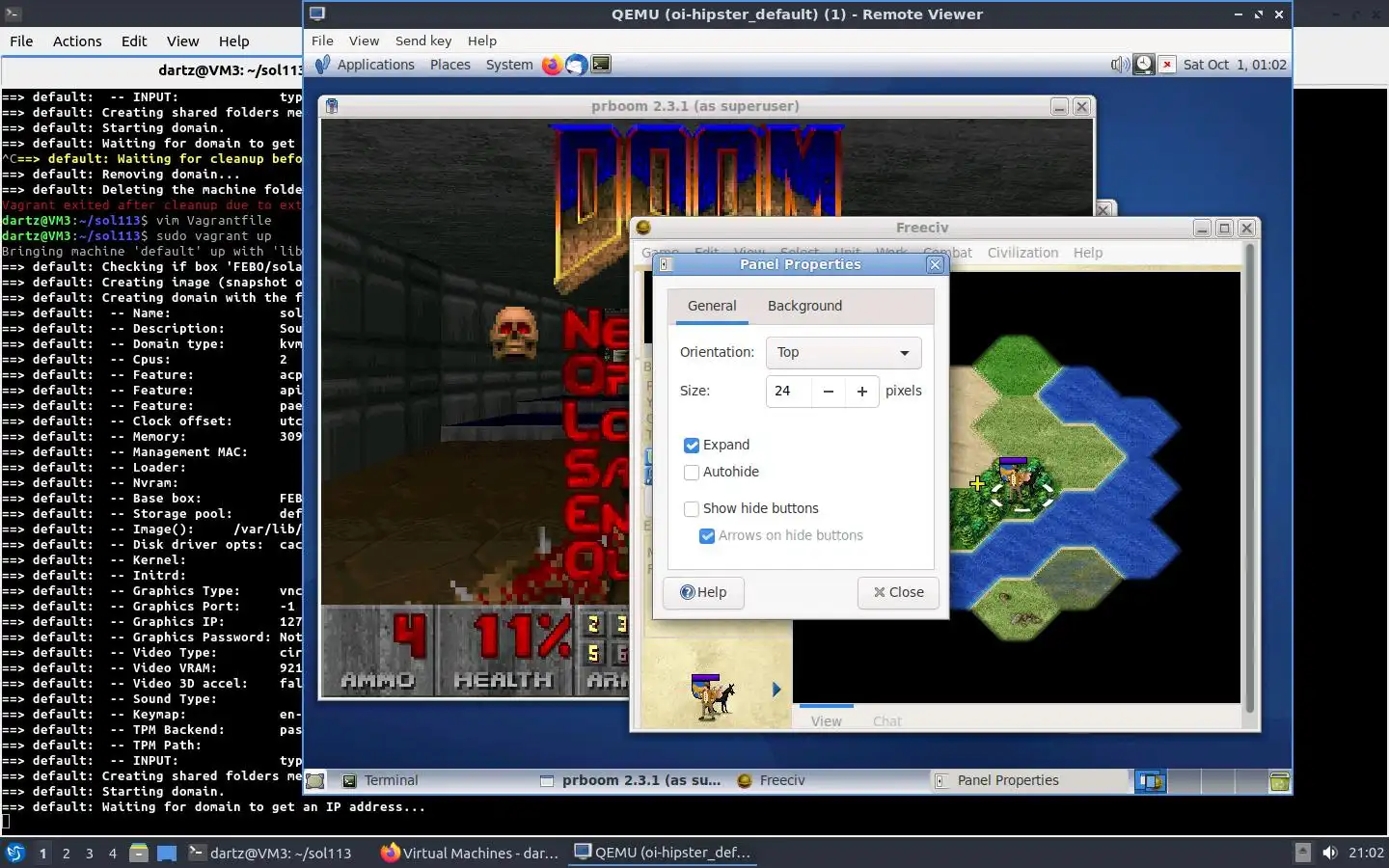The width and height of the screenshot is (1389, 868).
Task: Open Remote Viewer File menu
Action: (x=322, y=41)
